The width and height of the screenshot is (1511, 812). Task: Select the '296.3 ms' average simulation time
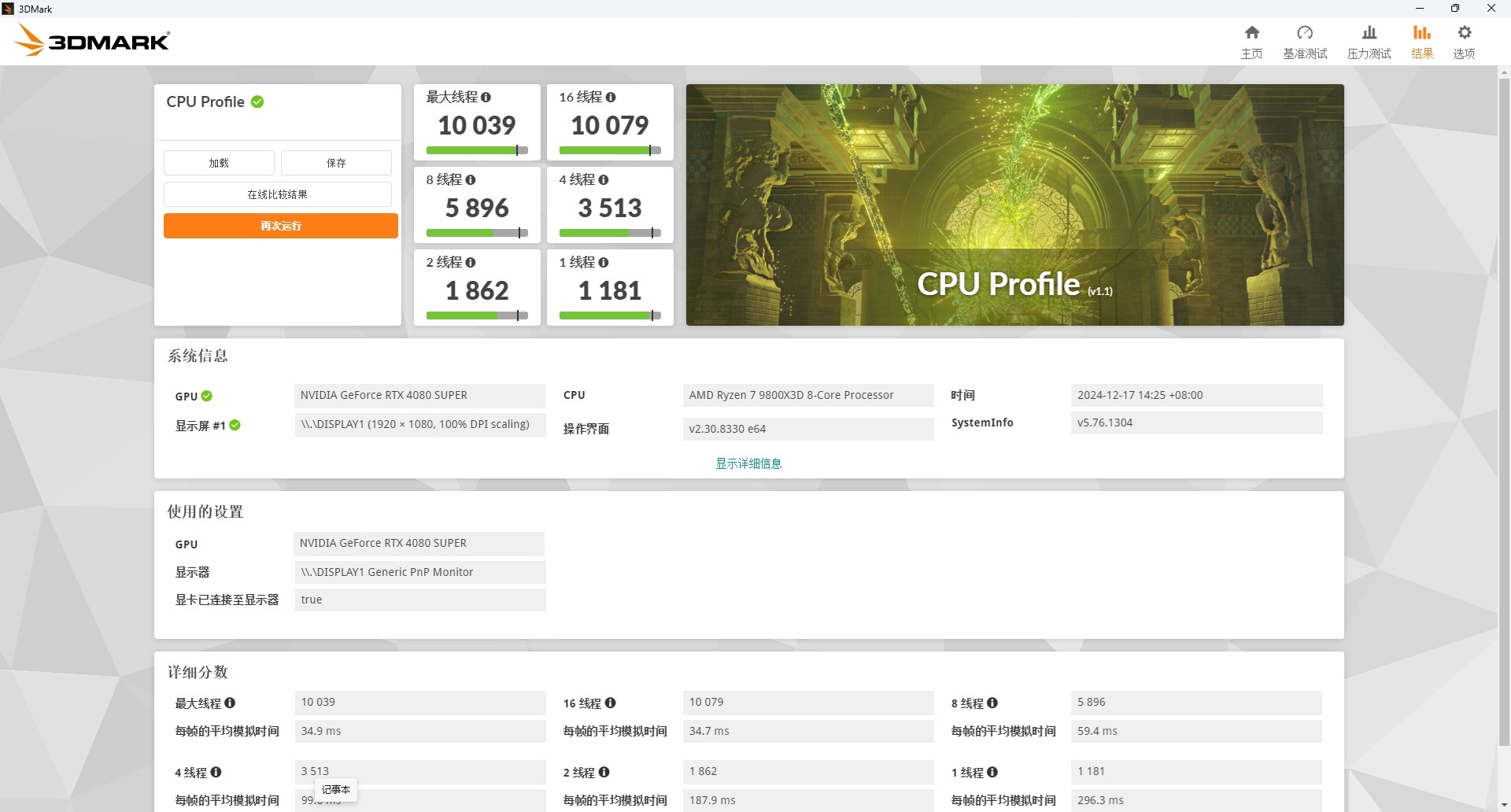coord(1196,800)
